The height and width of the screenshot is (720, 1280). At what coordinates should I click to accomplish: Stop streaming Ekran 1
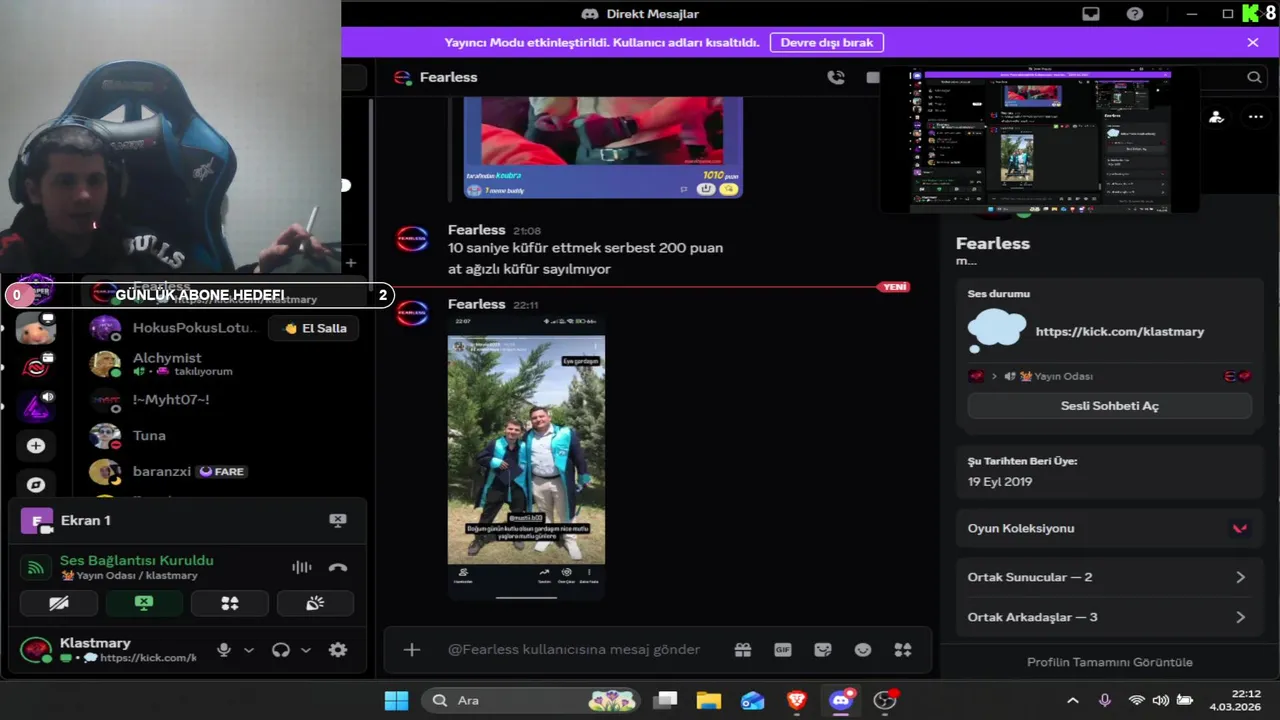338,520
